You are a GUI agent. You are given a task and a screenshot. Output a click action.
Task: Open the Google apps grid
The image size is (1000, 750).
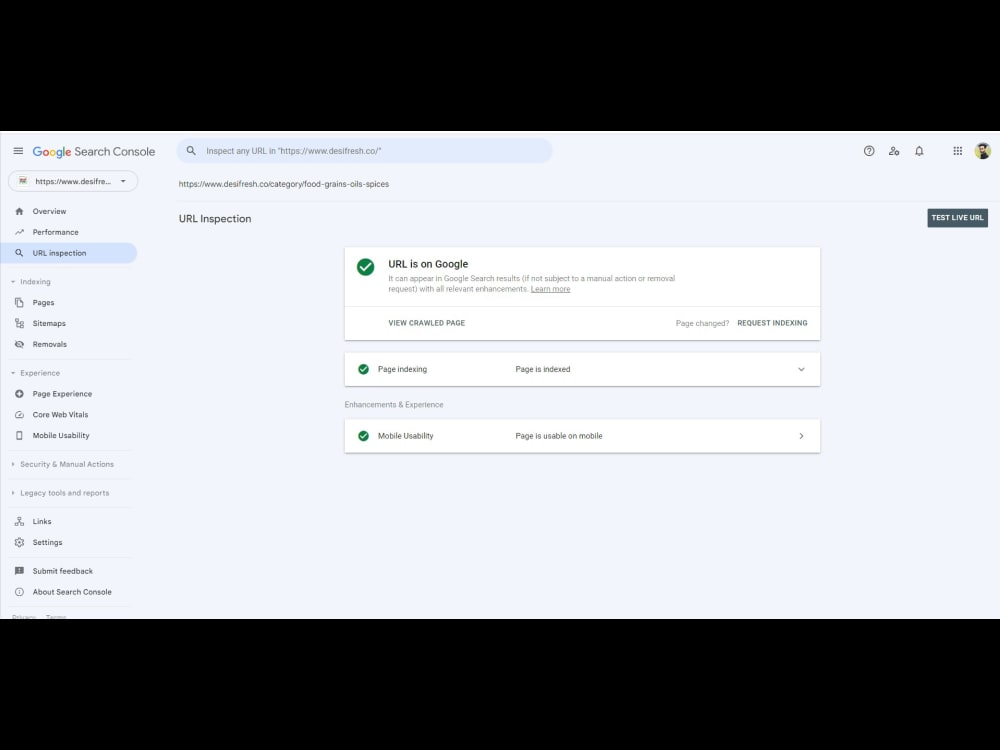[958, 151]
